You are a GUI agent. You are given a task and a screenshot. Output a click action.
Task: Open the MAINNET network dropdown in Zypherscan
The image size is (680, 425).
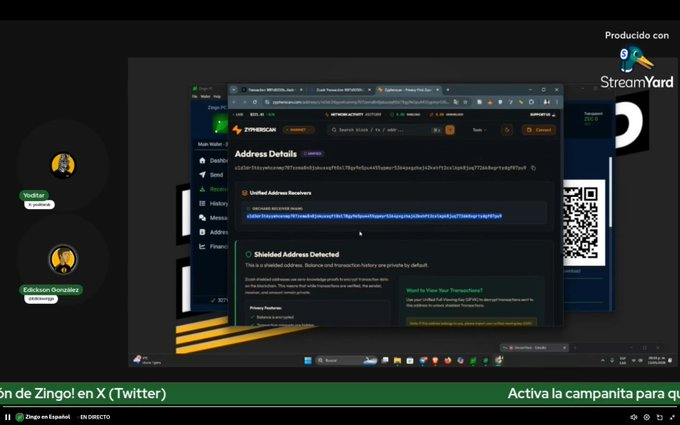pyautogui.click(x=298, y=130)
